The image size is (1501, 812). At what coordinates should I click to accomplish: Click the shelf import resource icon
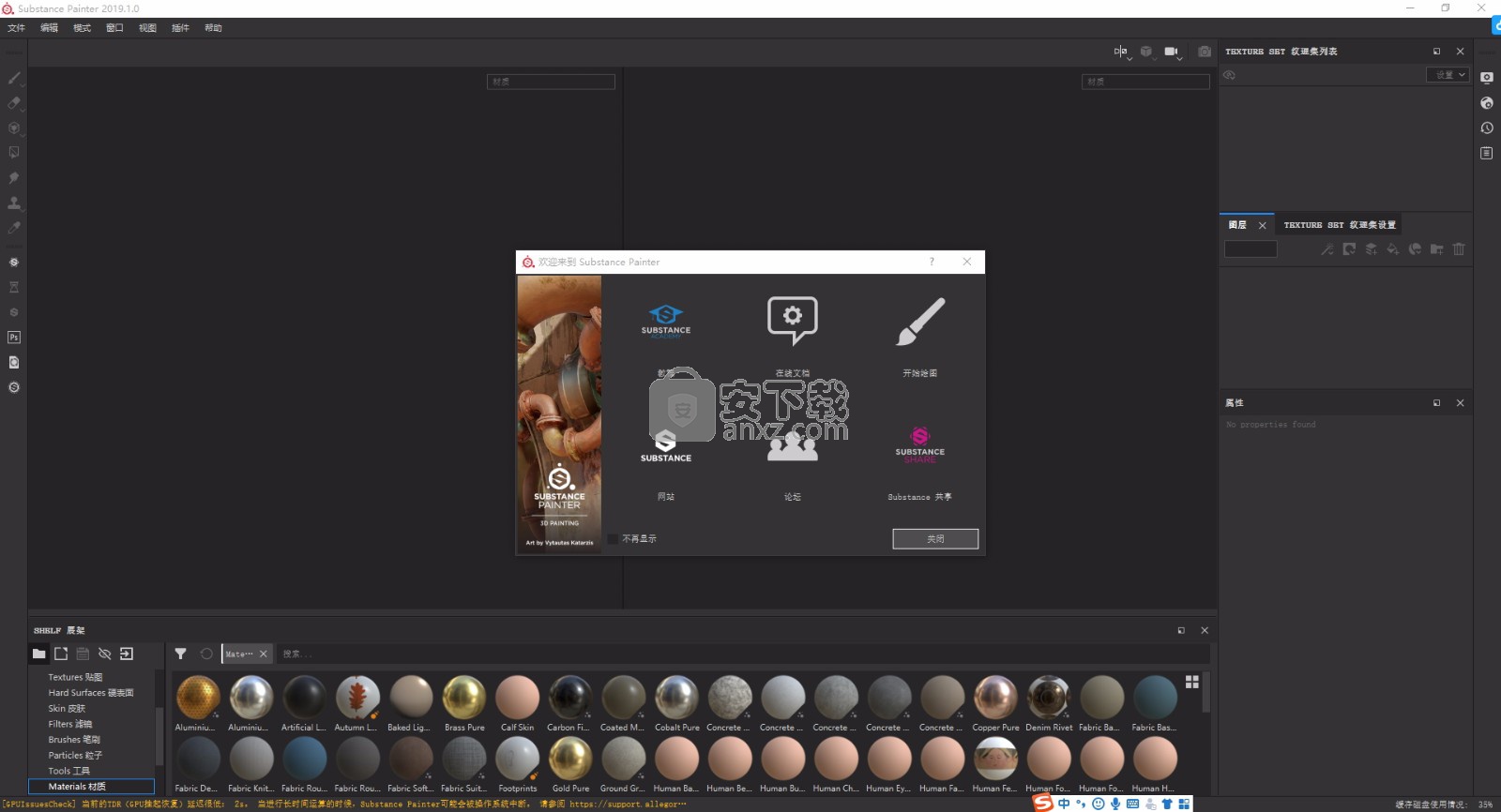(x=127, y=654)
